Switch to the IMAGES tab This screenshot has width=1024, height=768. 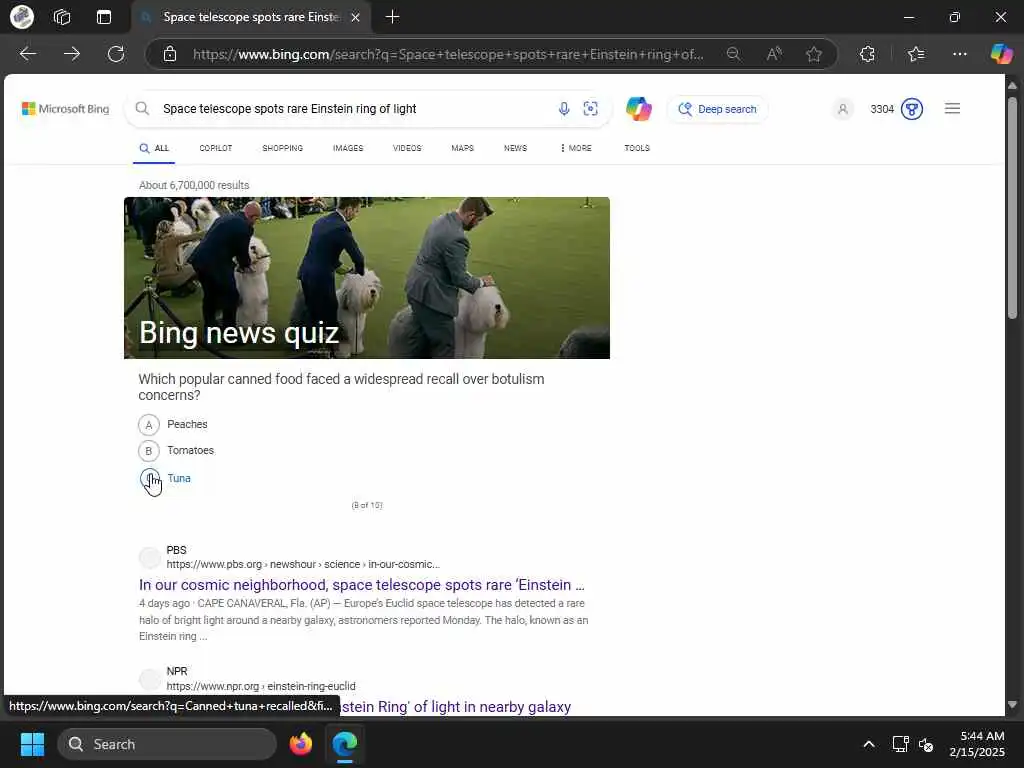[x=347, y=148]
